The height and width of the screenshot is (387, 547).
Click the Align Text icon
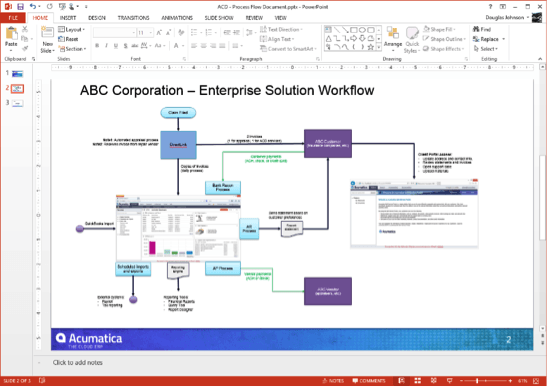point(263,39)
